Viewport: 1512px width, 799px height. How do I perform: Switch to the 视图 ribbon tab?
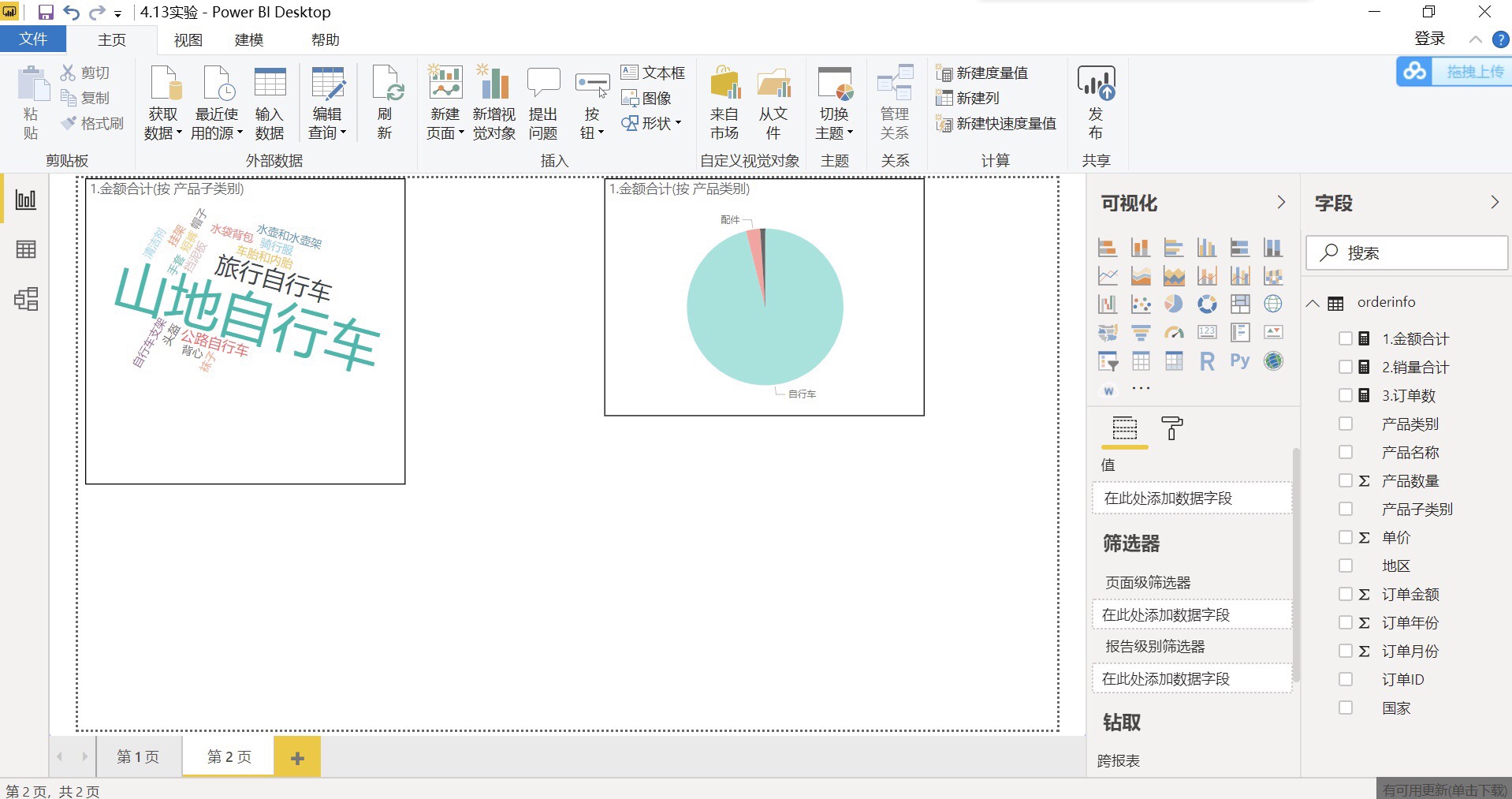(x=188, y=39)
